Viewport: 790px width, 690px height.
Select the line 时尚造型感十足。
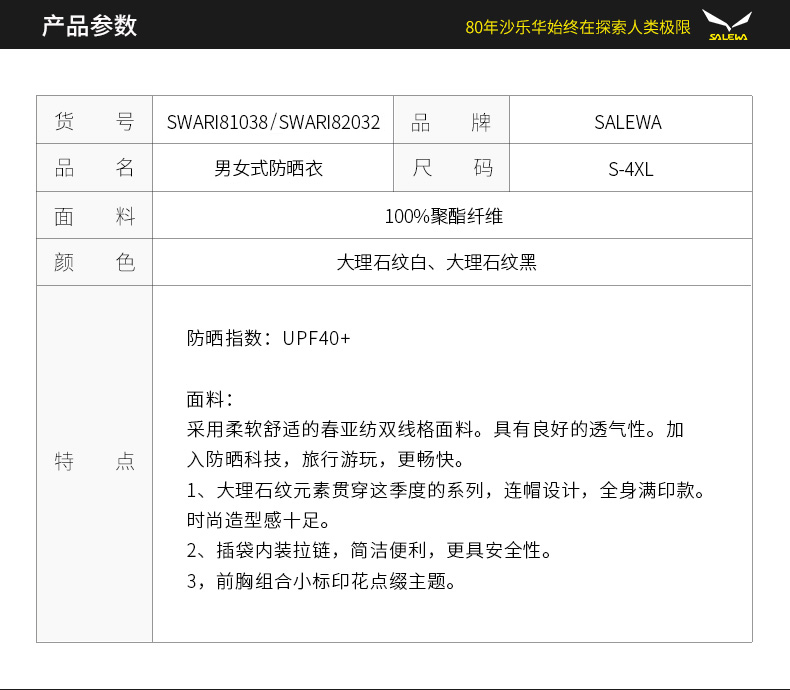click(x=259, y=520)
